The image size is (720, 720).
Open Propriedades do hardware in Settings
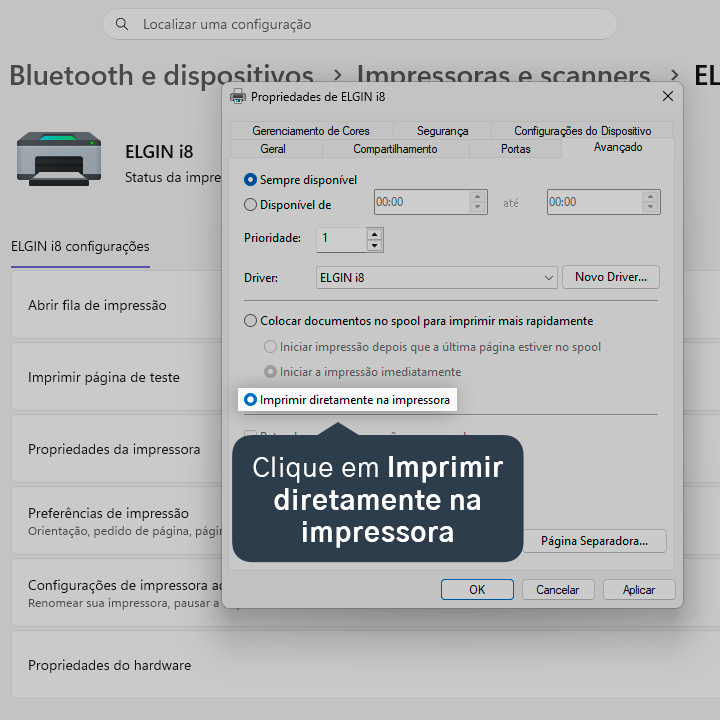tap(365, 665)
